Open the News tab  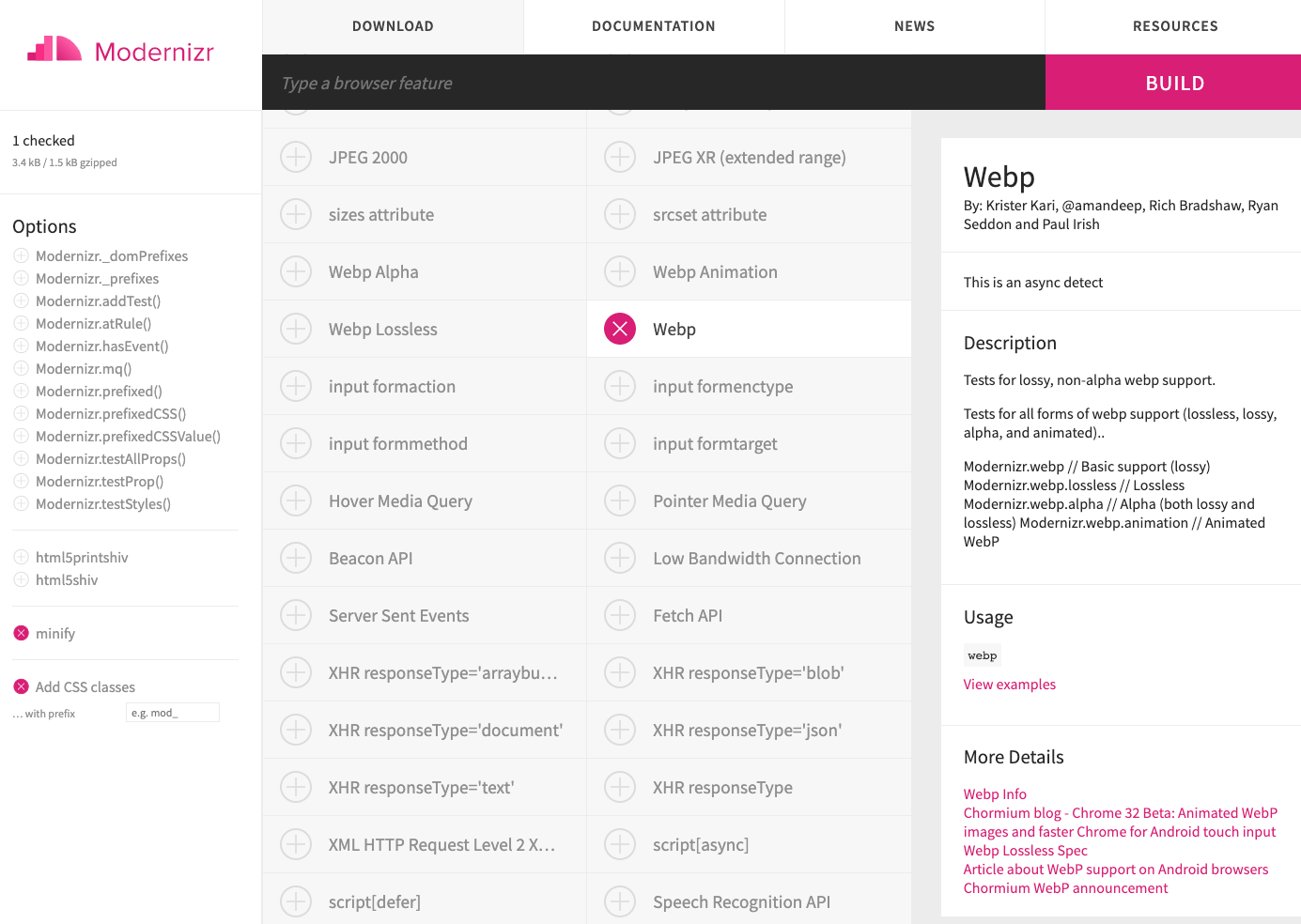pyautogui.click(x=915, y=26)
